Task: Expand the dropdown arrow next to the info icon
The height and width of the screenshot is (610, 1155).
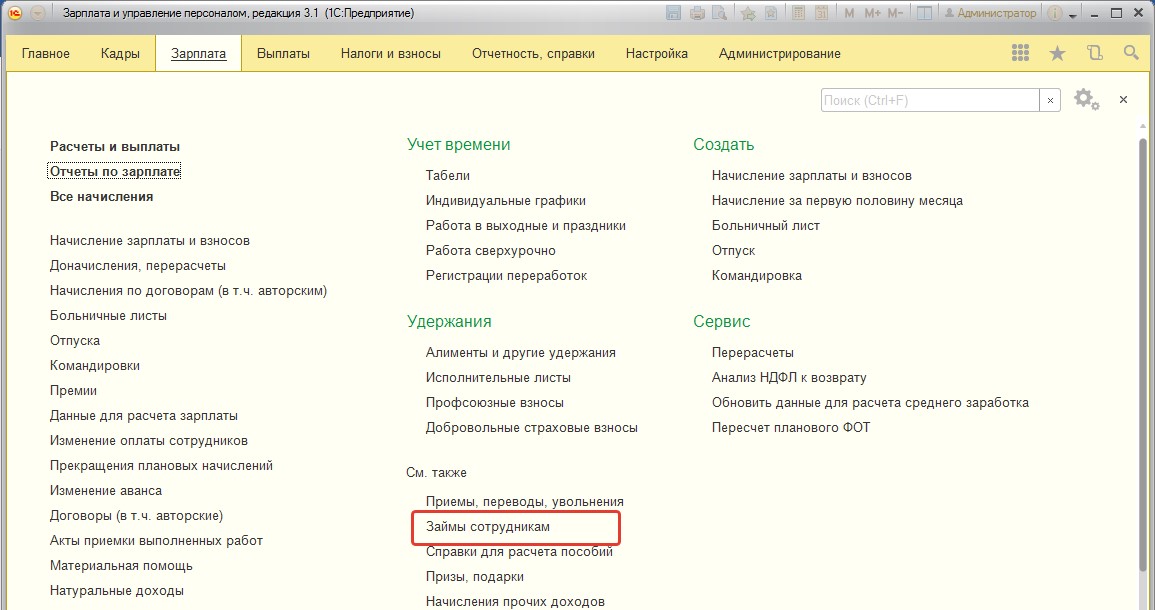Action: point(1072,15)
